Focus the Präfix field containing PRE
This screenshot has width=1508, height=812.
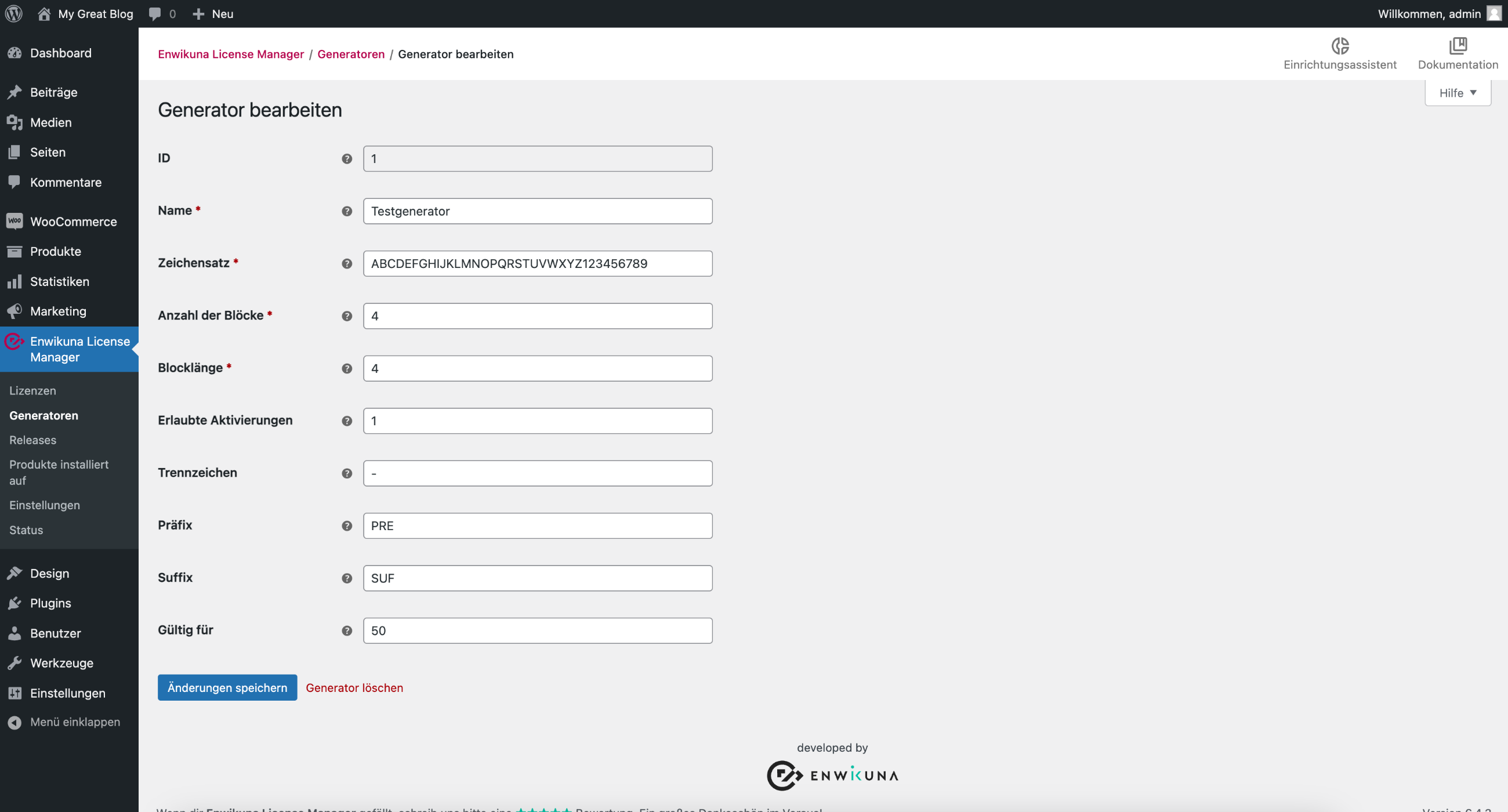tap(538, 525)
